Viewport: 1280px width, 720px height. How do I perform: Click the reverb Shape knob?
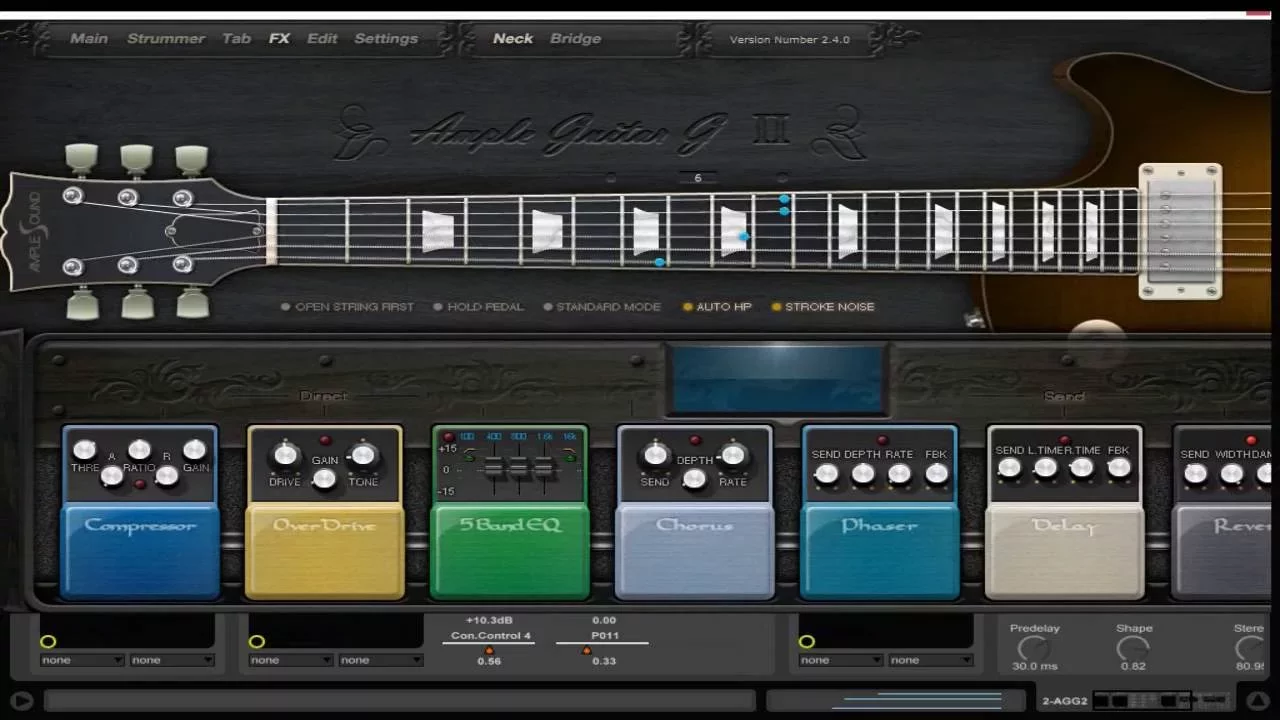click(x=1133, y=648)
